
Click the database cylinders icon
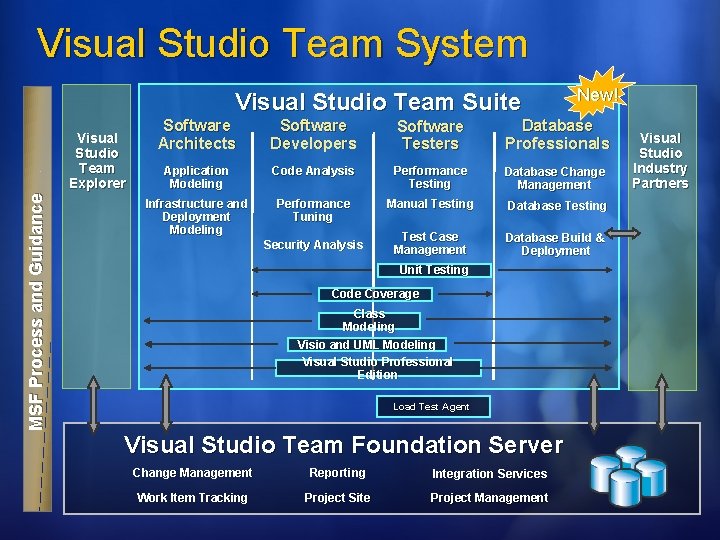pyautogui.click(x=628, y=475)
